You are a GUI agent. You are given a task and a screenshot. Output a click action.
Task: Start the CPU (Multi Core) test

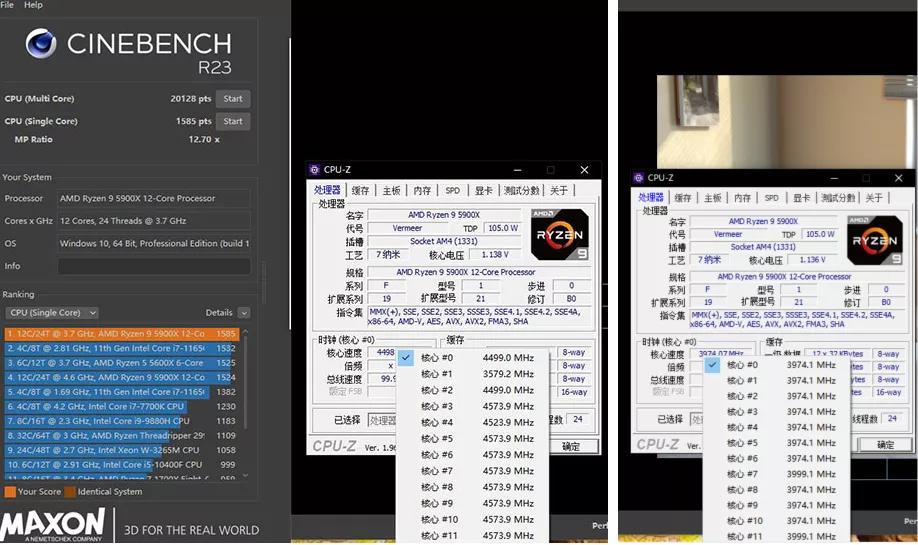pos(233,99)
